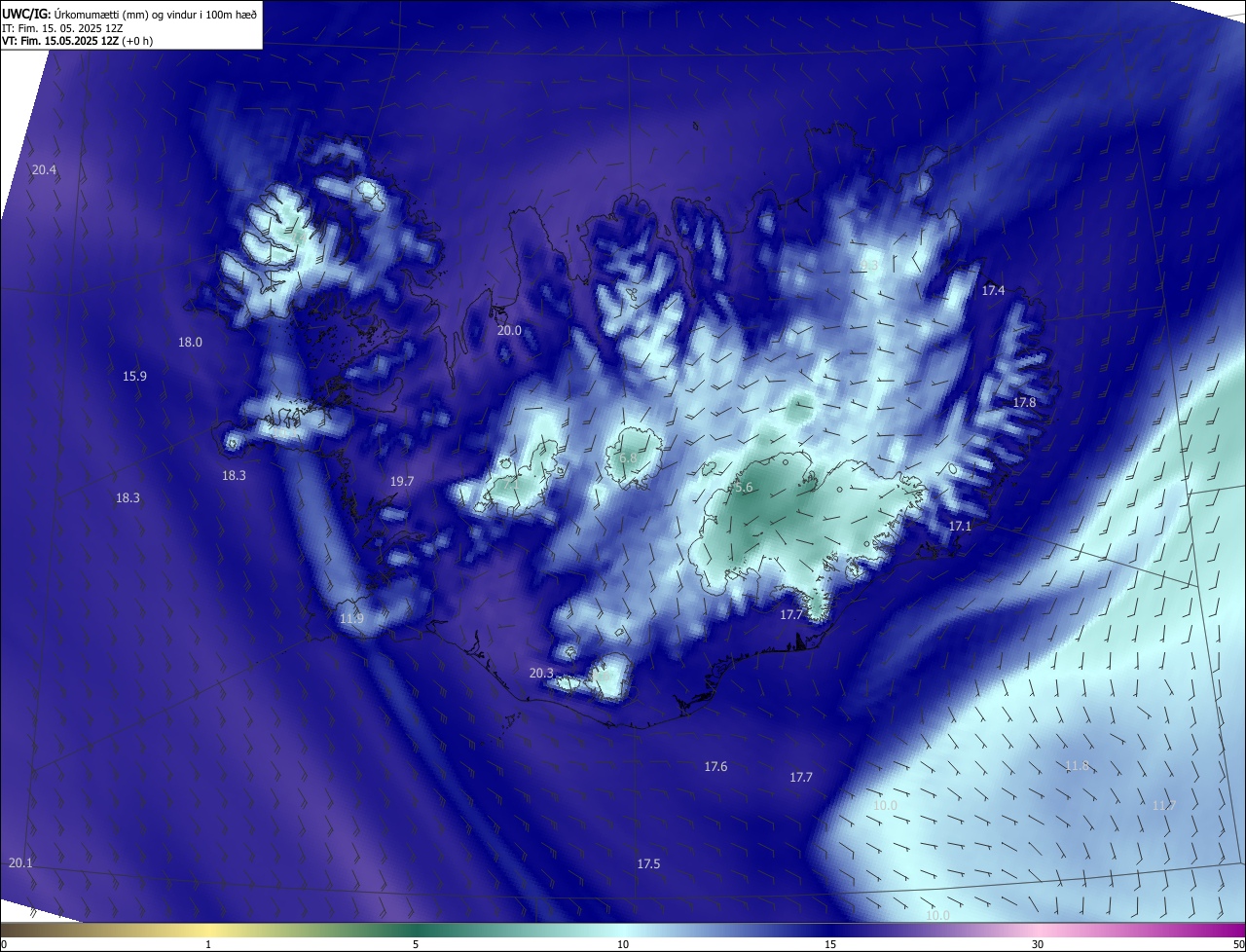Click the 17.8 value label
Viewport: 1246px width, 952px height.
[x=1024, y=403]
